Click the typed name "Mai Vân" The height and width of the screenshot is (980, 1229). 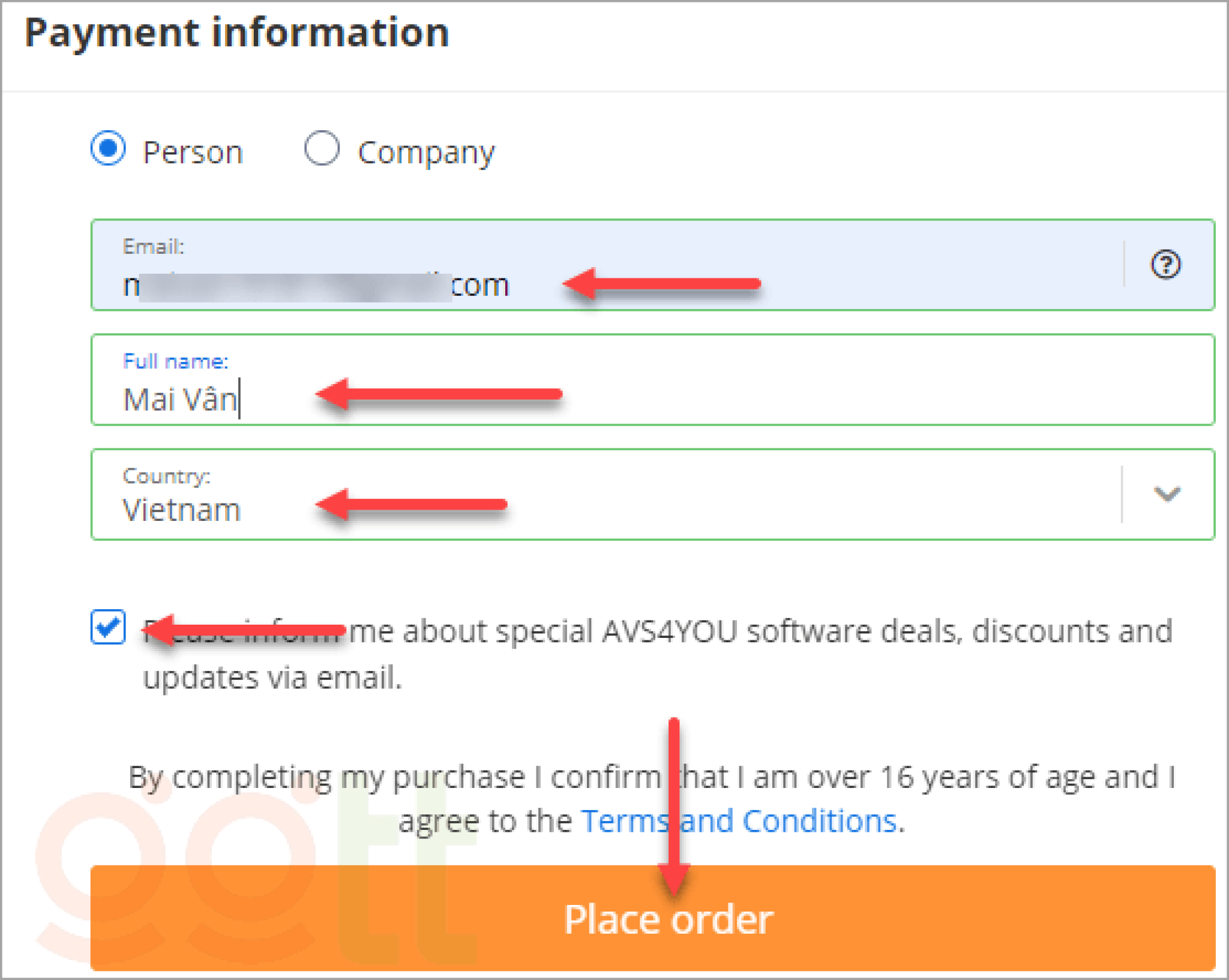[x=180, y=400]
